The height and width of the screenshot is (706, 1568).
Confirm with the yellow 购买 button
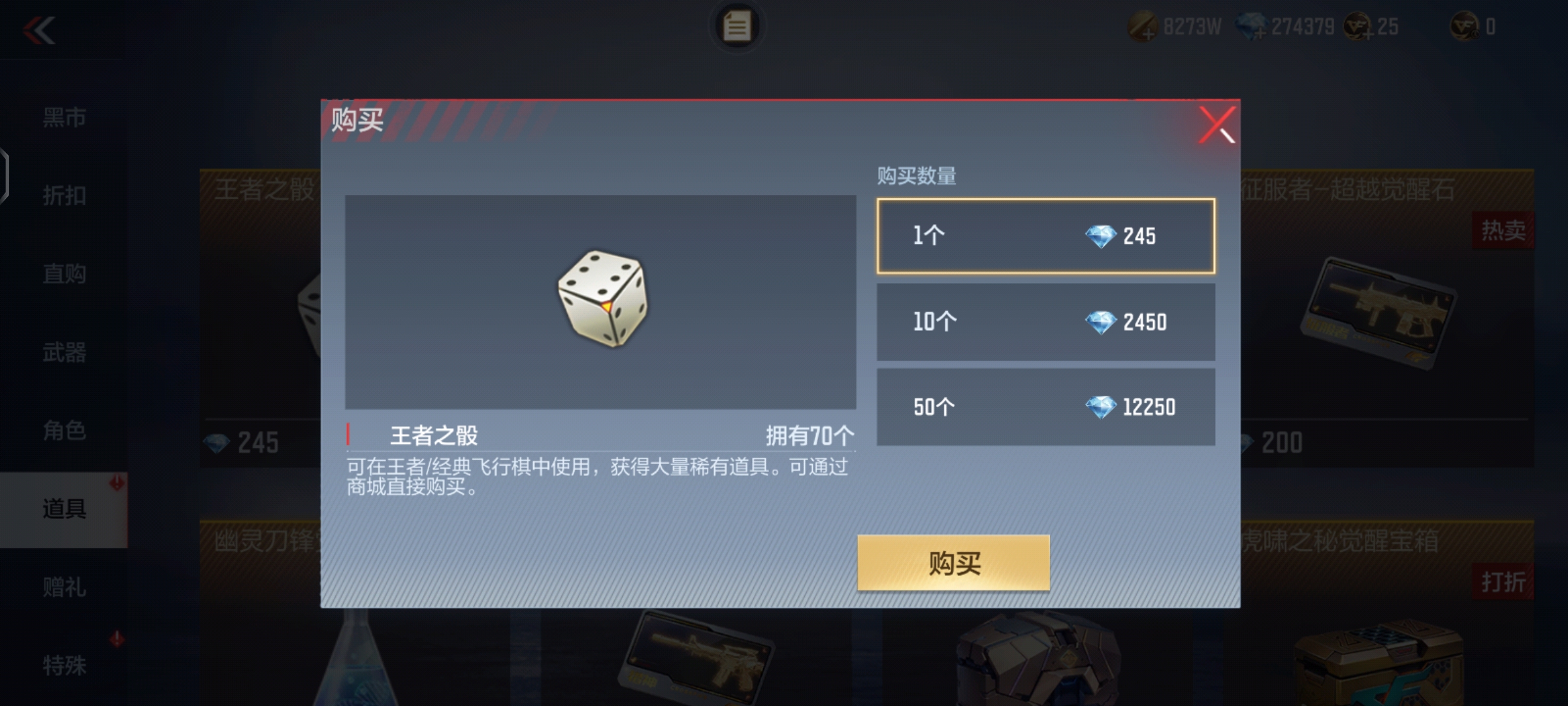[953, 563]
